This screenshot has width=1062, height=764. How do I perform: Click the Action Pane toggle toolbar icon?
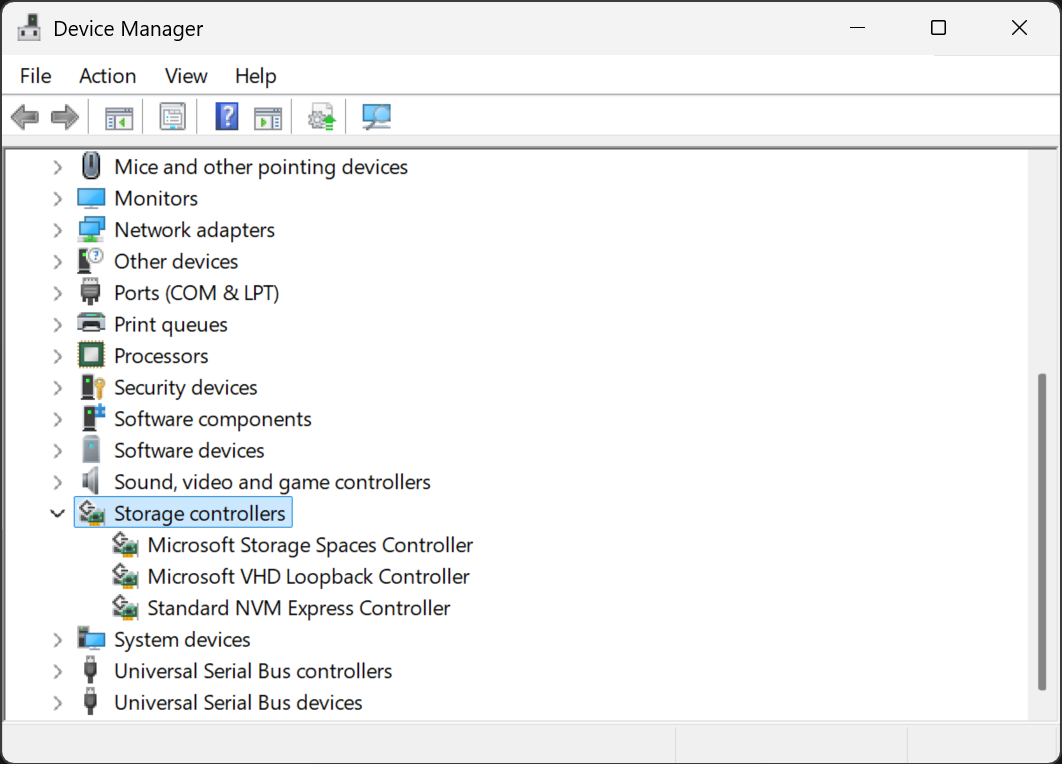point(268,117)
